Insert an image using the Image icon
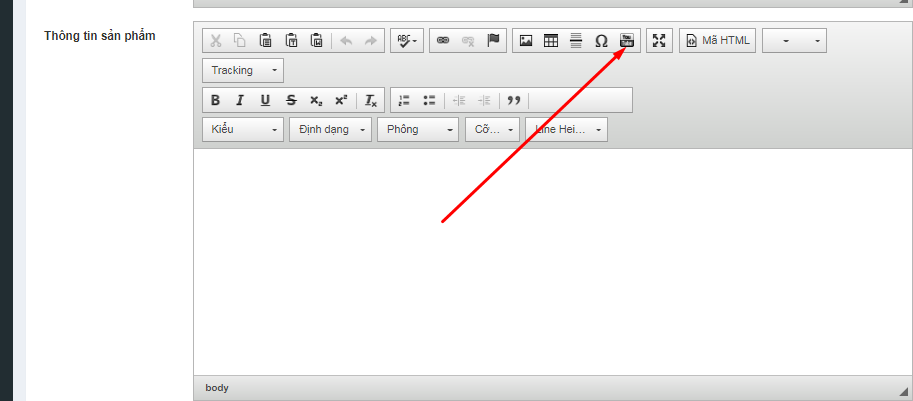This screenshot has width=913, height=401. pos(526,41)
